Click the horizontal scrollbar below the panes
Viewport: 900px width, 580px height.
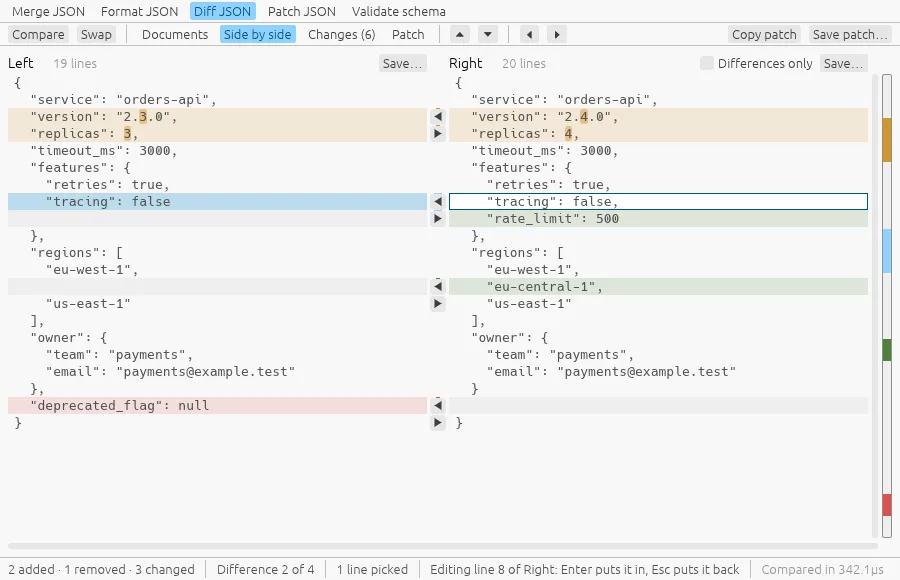(443, 546)
